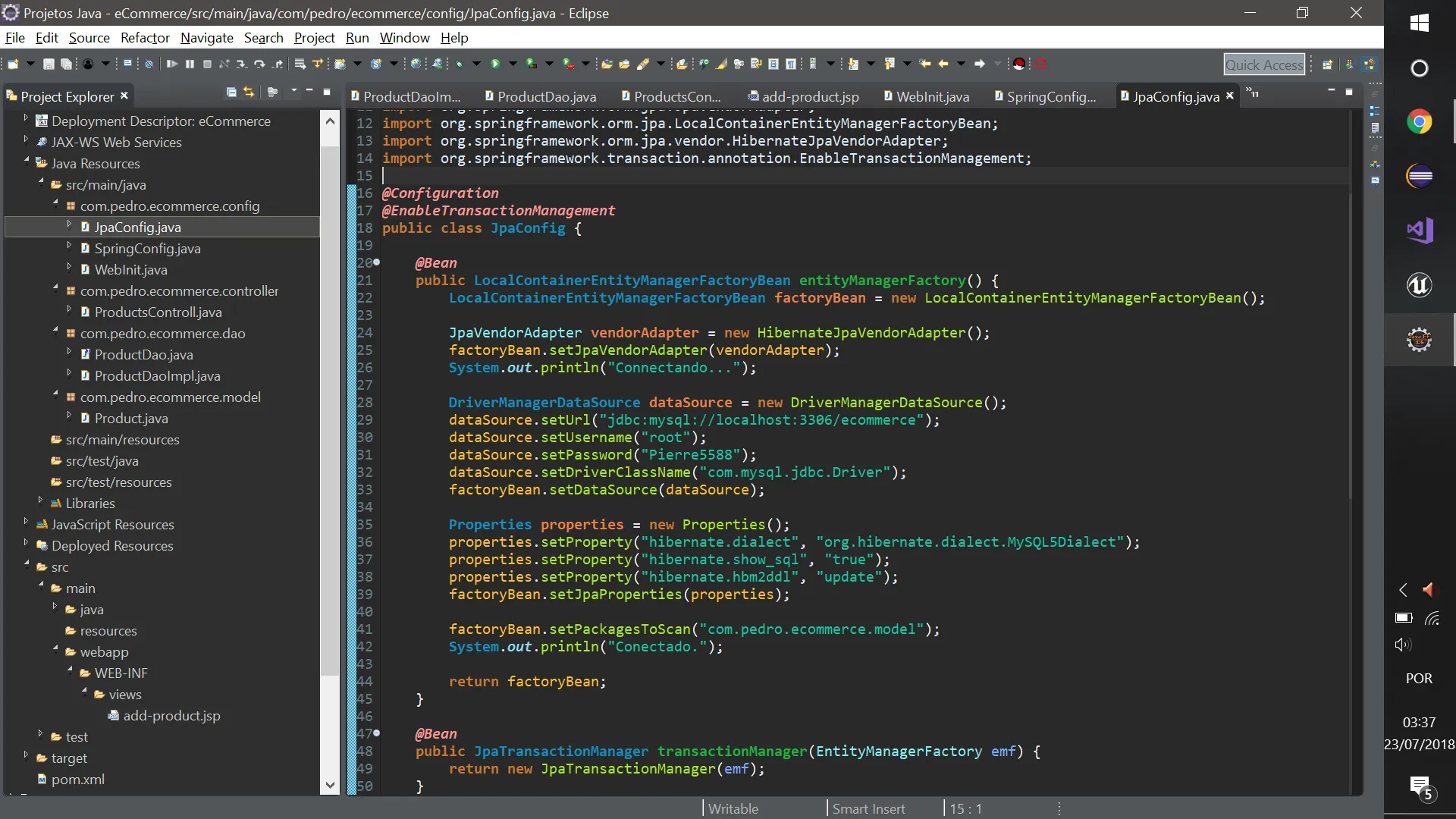Screen dimensions: 1456x819
Task: Click the green Run button icon
Action: [x=495, y=64]
